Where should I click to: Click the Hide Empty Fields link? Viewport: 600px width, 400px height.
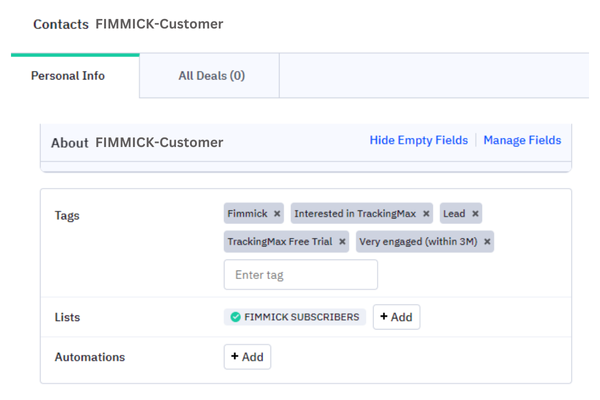point(419,140)
